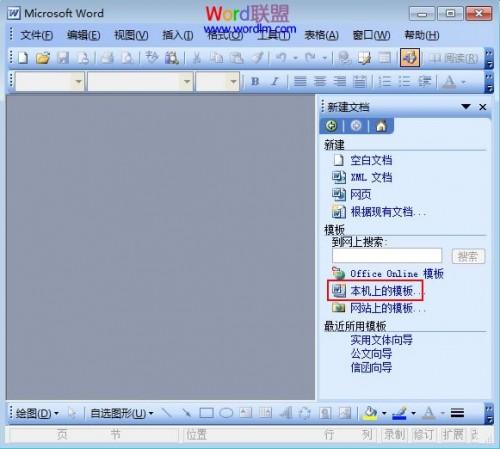This screenshot has width=500, height=449.
Task: Click the task pane Home icon
Action: pyautogui.click(x=381, y=126)
